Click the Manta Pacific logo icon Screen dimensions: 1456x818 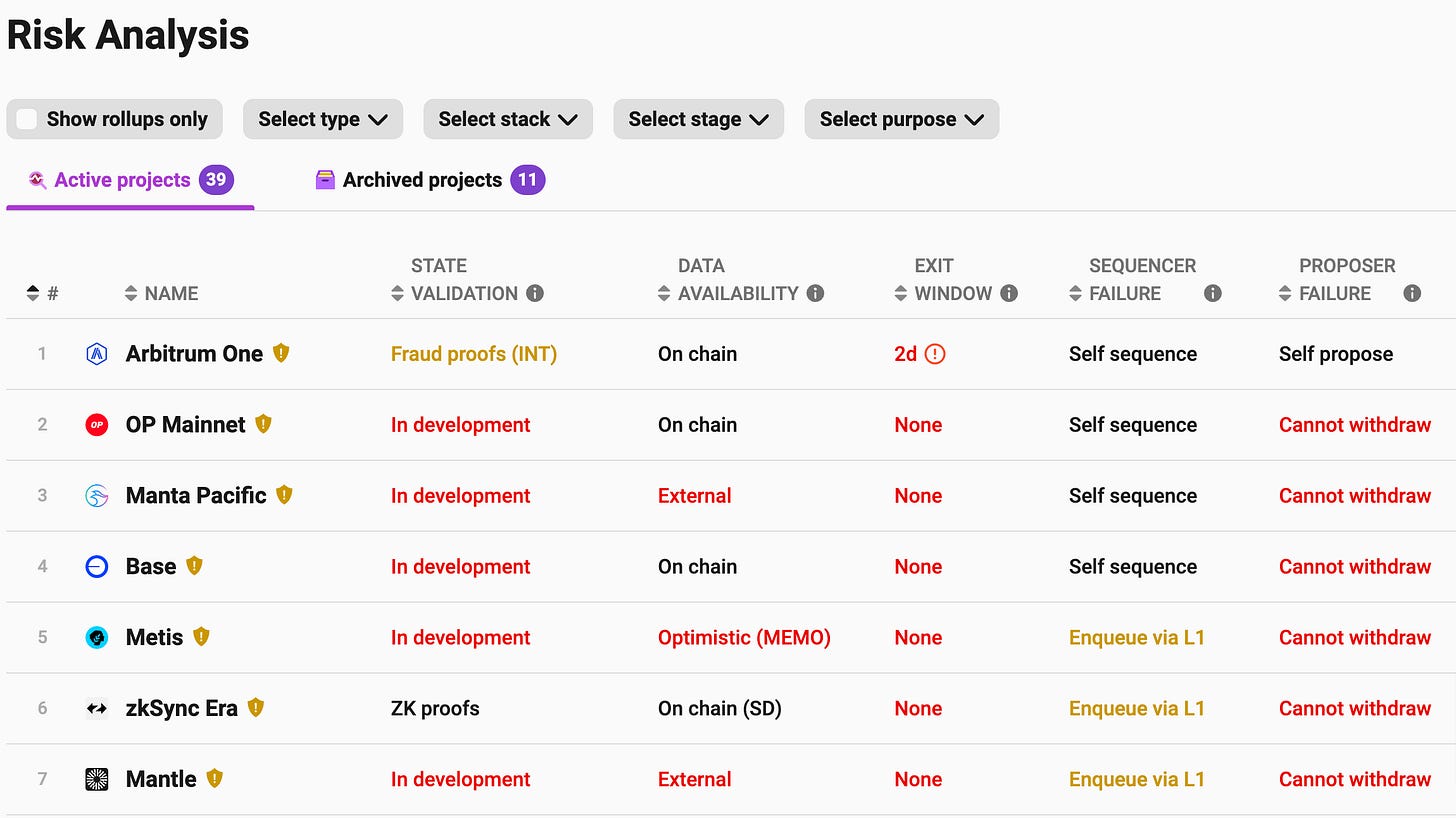[x=96, y=496]
